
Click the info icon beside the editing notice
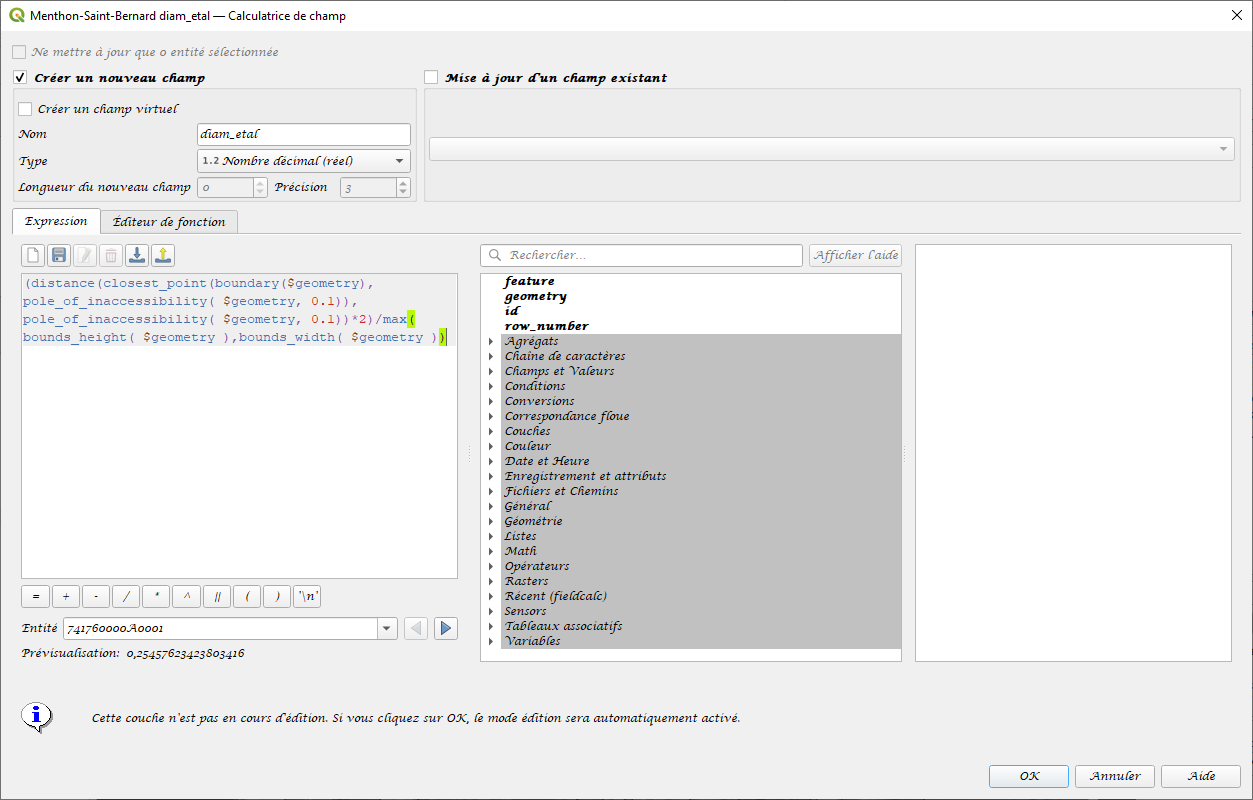click(x=36, y=716)
